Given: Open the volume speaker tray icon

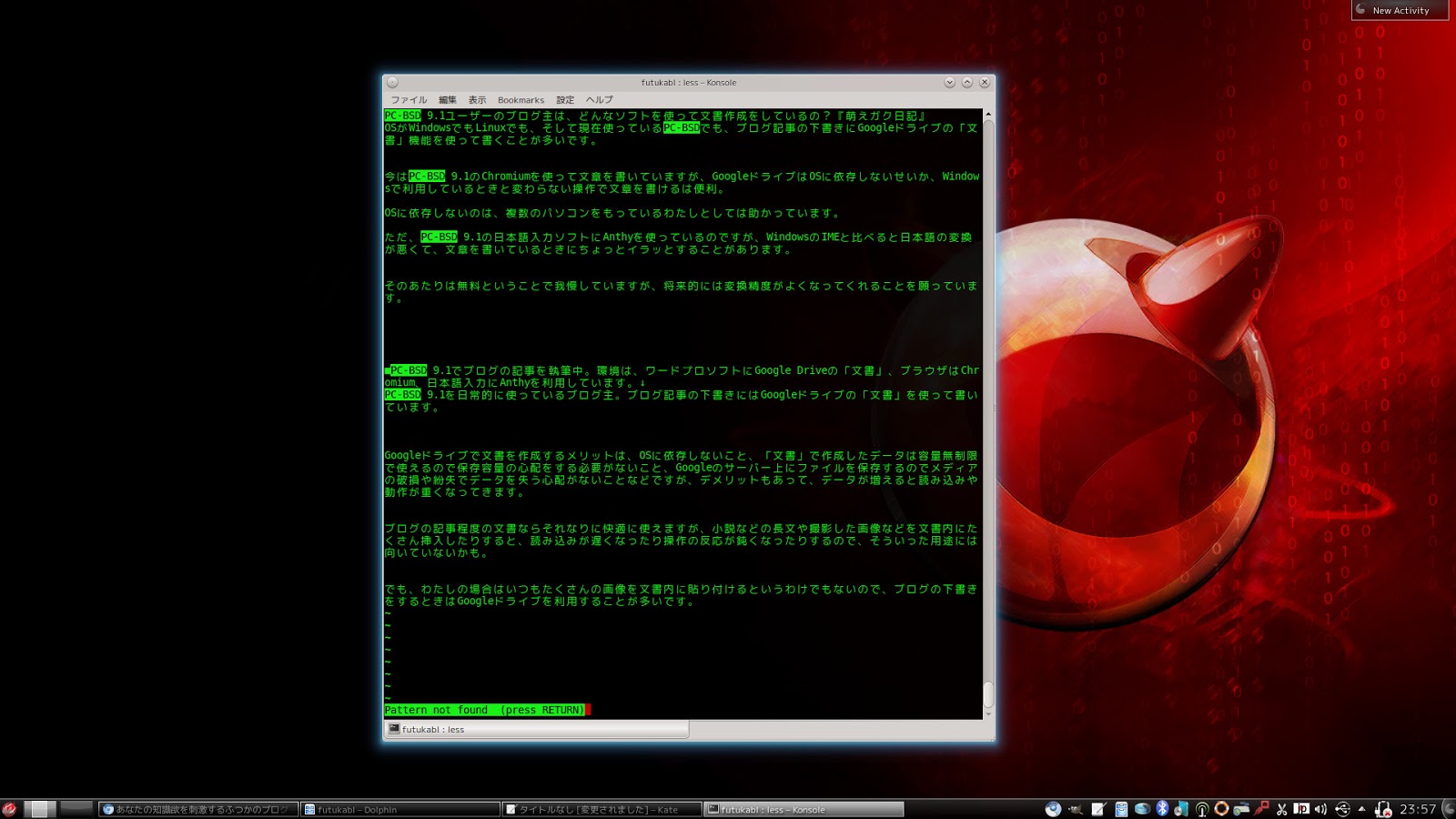Looking at the screenshot, I should (1320, 809).
